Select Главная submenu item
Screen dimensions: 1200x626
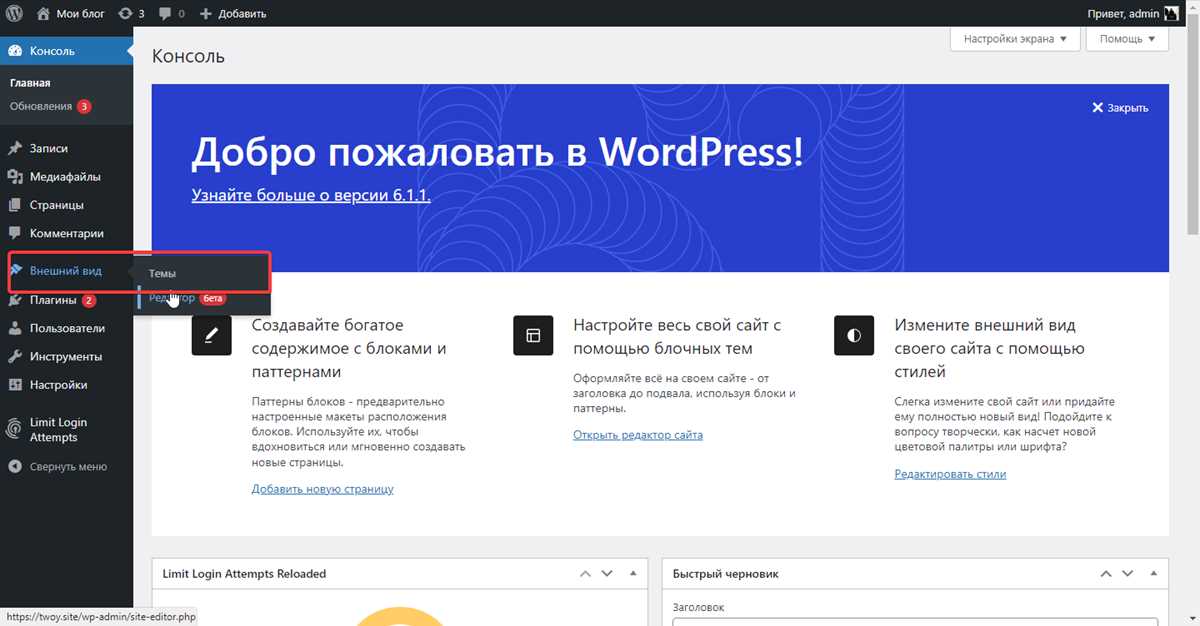coord(30,83)
